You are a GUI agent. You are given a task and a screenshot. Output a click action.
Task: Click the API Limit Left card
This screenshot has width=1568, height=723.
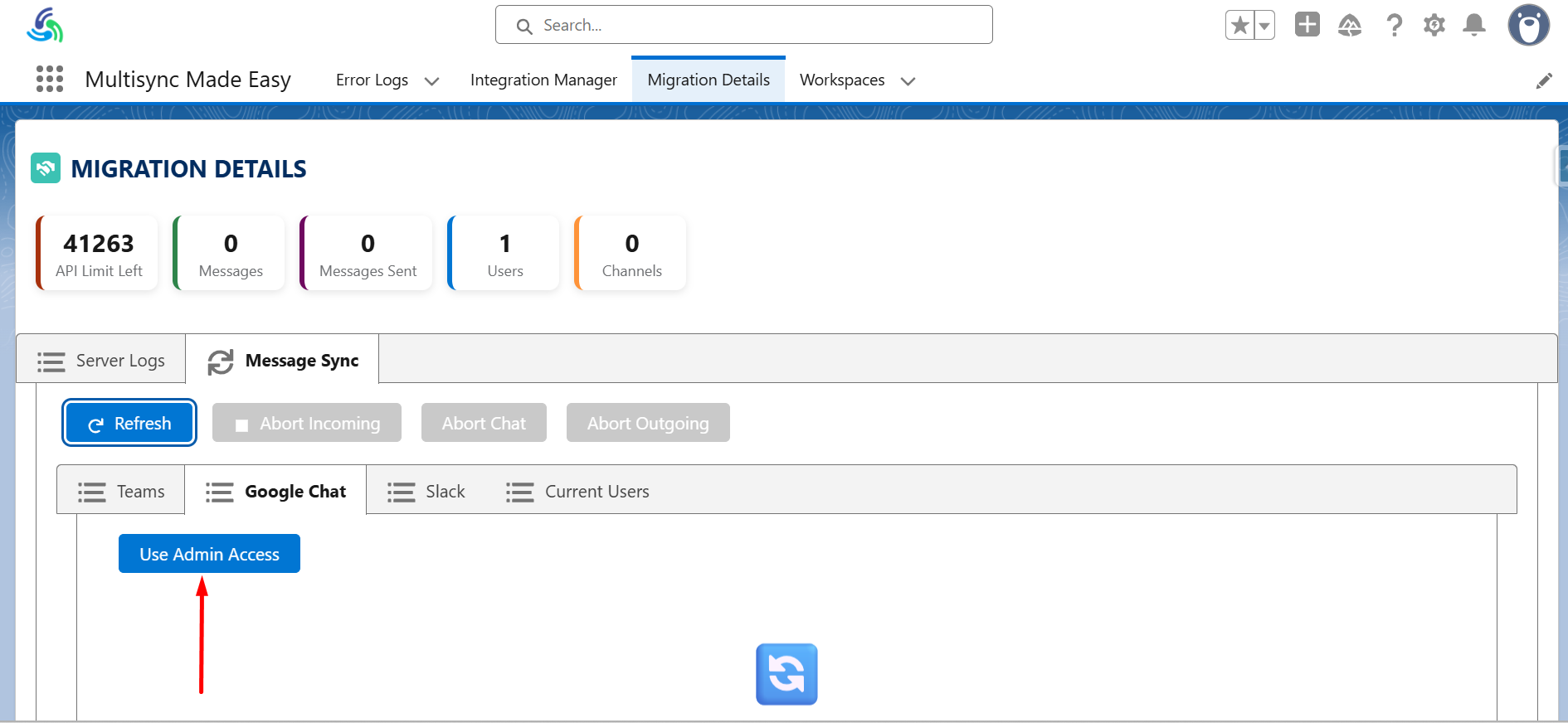tap(98, 253)
